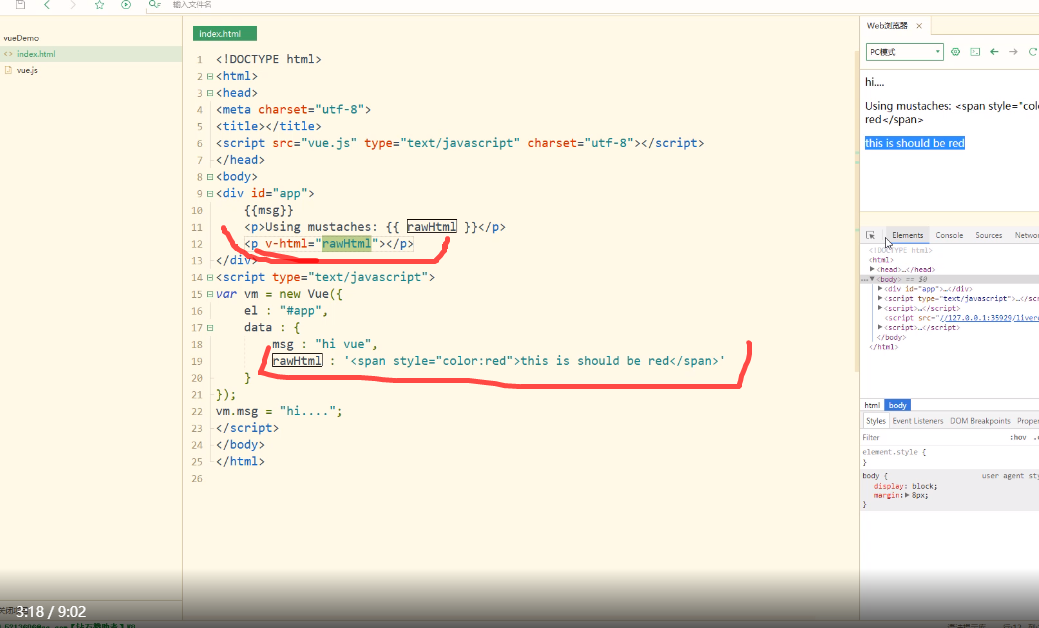Collapse the body node in Elements
1039x628 pixels.
pyautogui.click(x=872, y=279)
